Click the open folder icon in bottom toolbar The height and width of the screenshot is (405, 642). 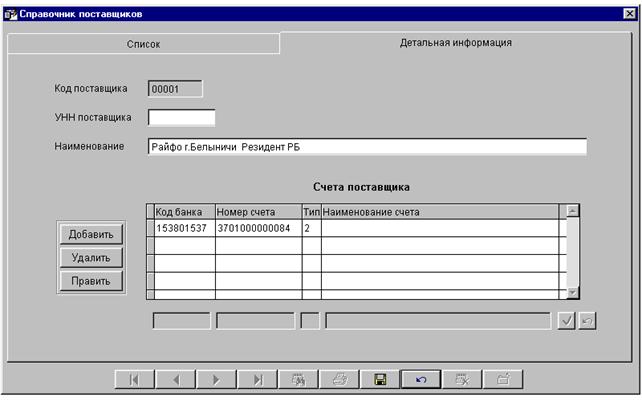[x=503, y=379]
